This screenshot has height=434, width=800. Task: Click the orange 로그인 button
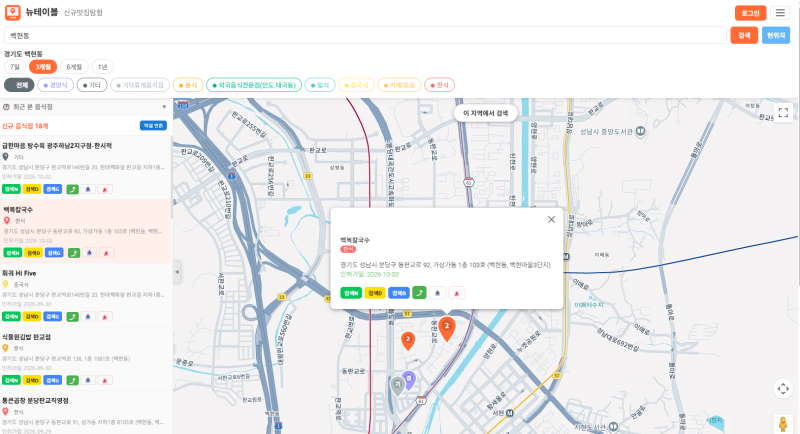coord(751,13)
